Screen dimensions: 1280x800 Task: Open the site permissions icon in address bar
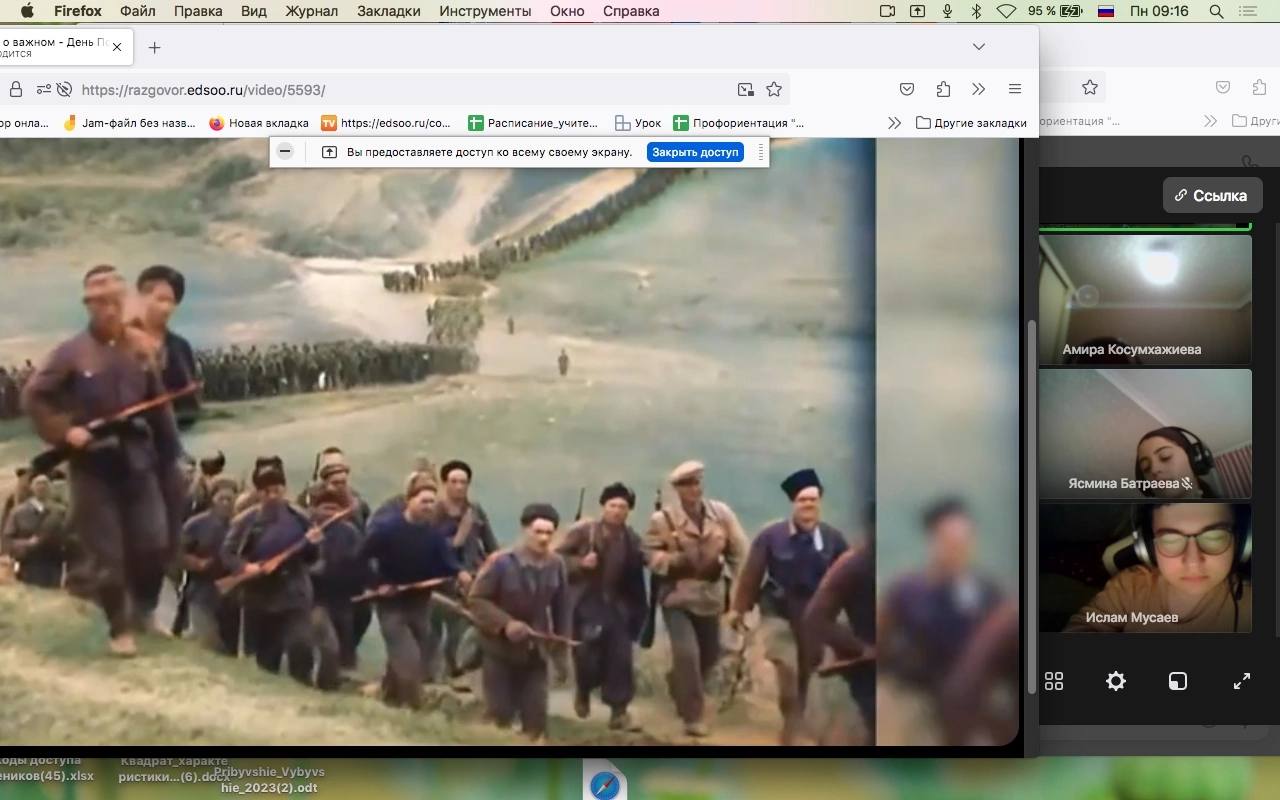44,89
